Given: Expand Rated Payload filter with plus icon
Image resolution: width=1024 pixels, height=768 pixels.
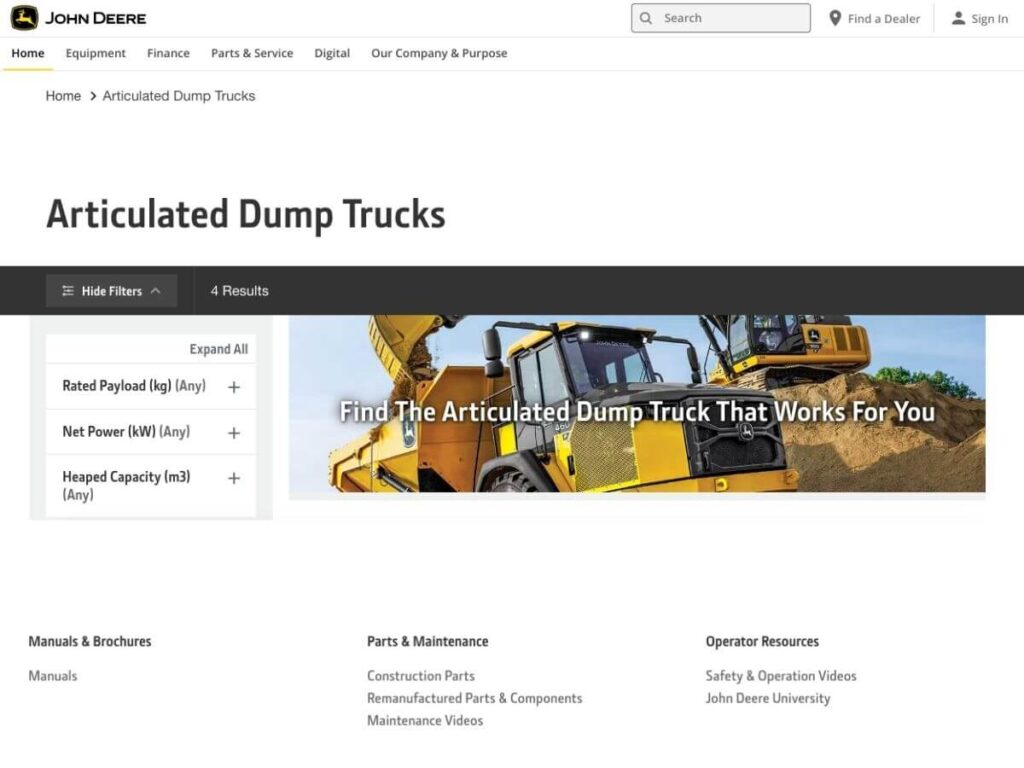Looking at the screenshot, I should 234,387.
